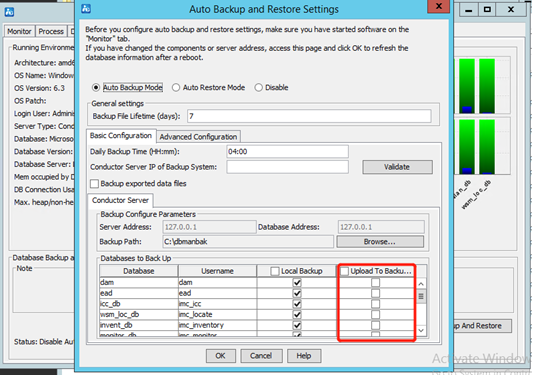Click the Cancel button

click(261, 356)
